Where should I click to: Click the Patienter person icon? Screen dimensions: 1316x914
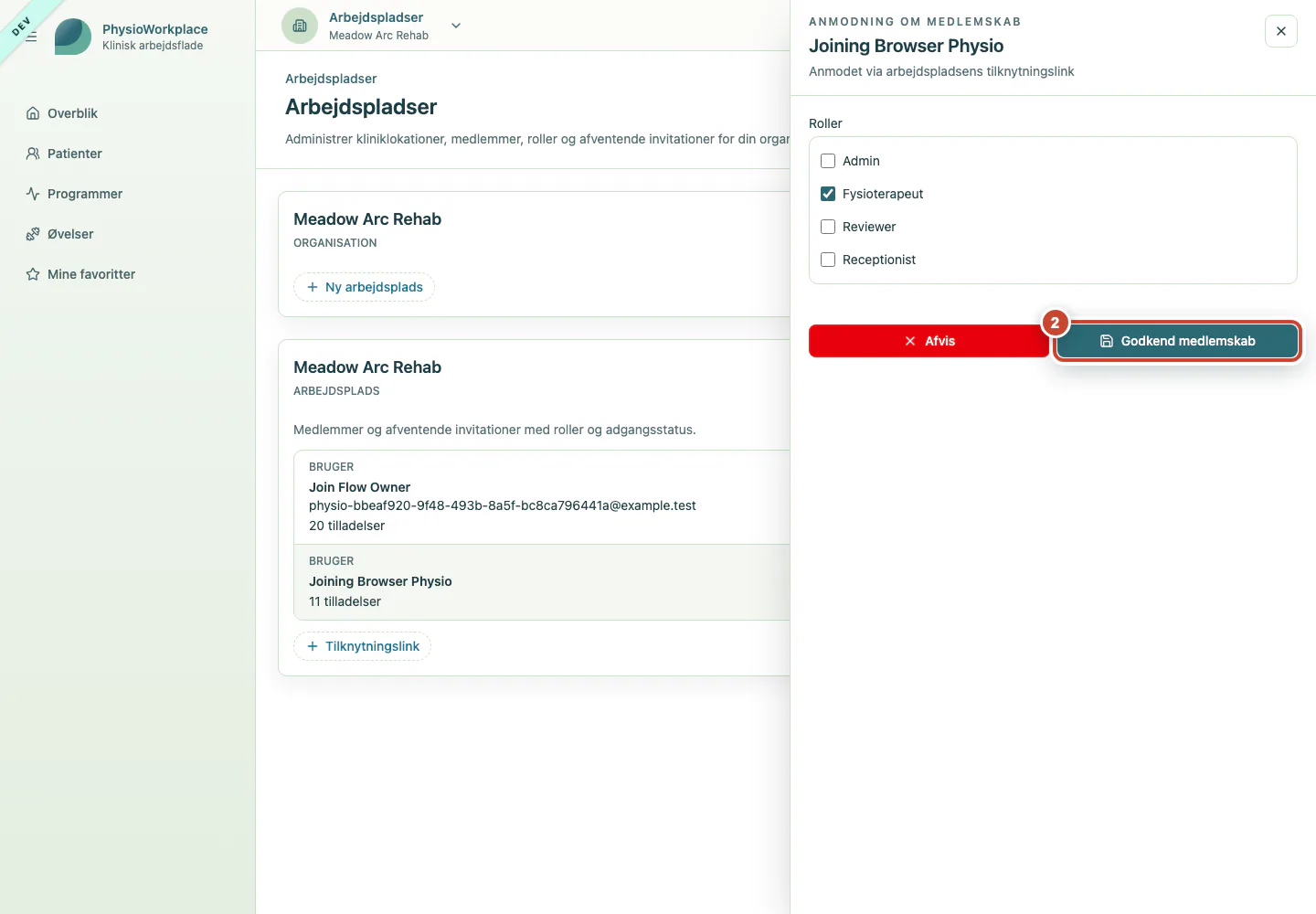click(x=33, y=154)
